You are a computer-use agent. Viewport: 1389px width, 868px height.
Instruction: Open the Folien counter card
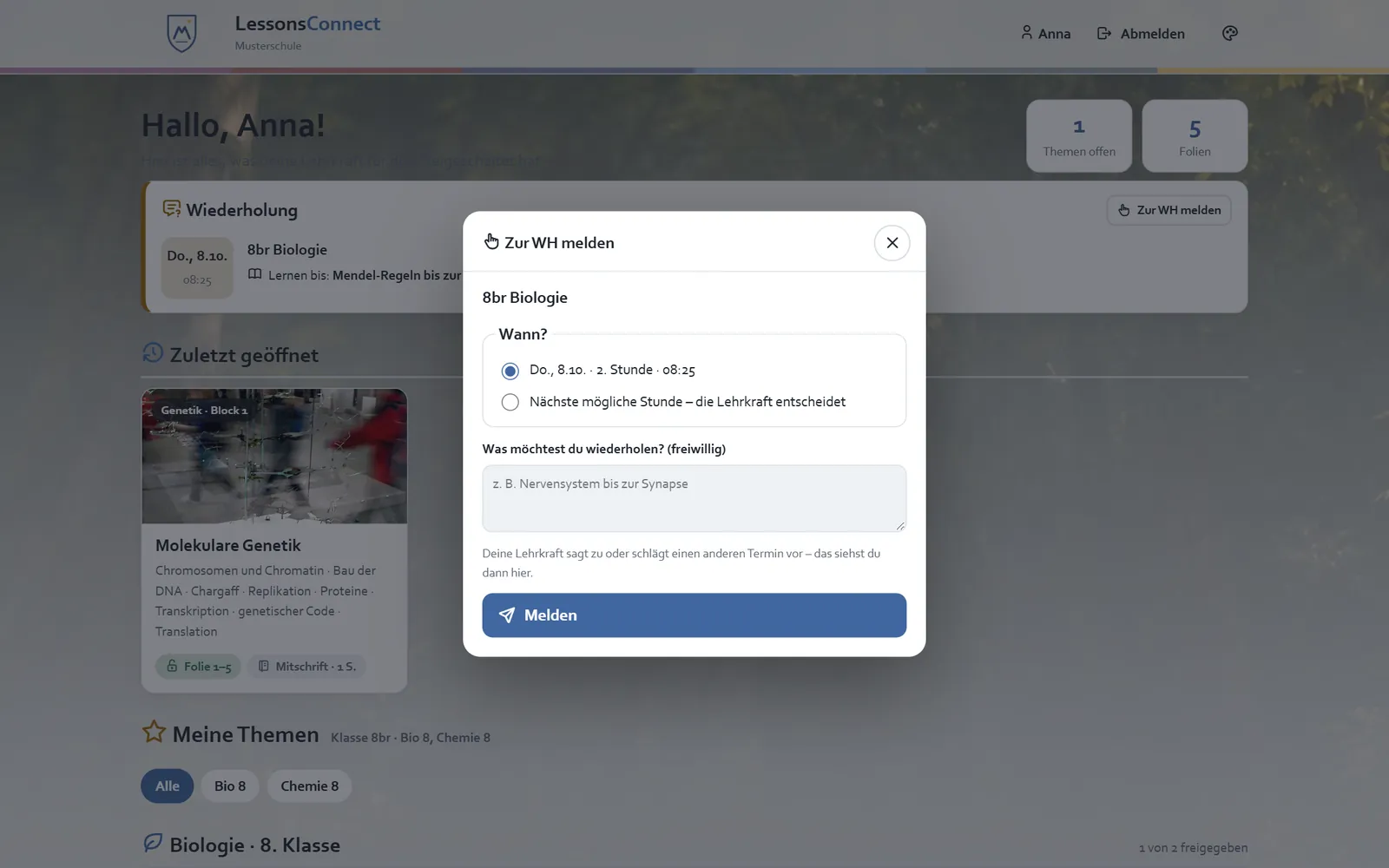1195,135
